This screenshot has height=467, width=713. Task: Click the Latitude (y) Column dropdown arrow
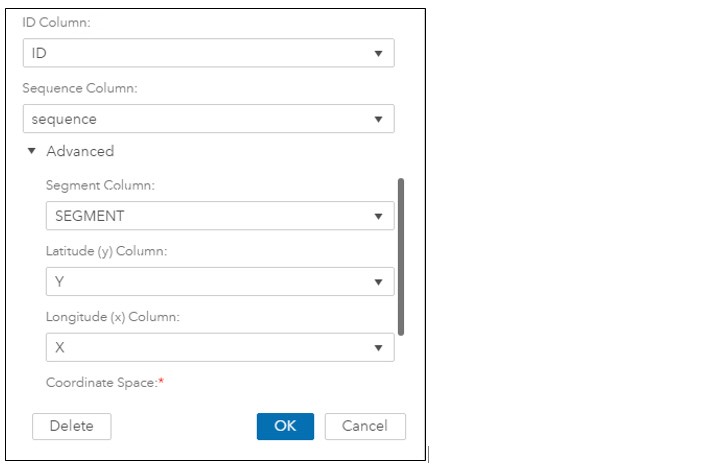point(378,282)
